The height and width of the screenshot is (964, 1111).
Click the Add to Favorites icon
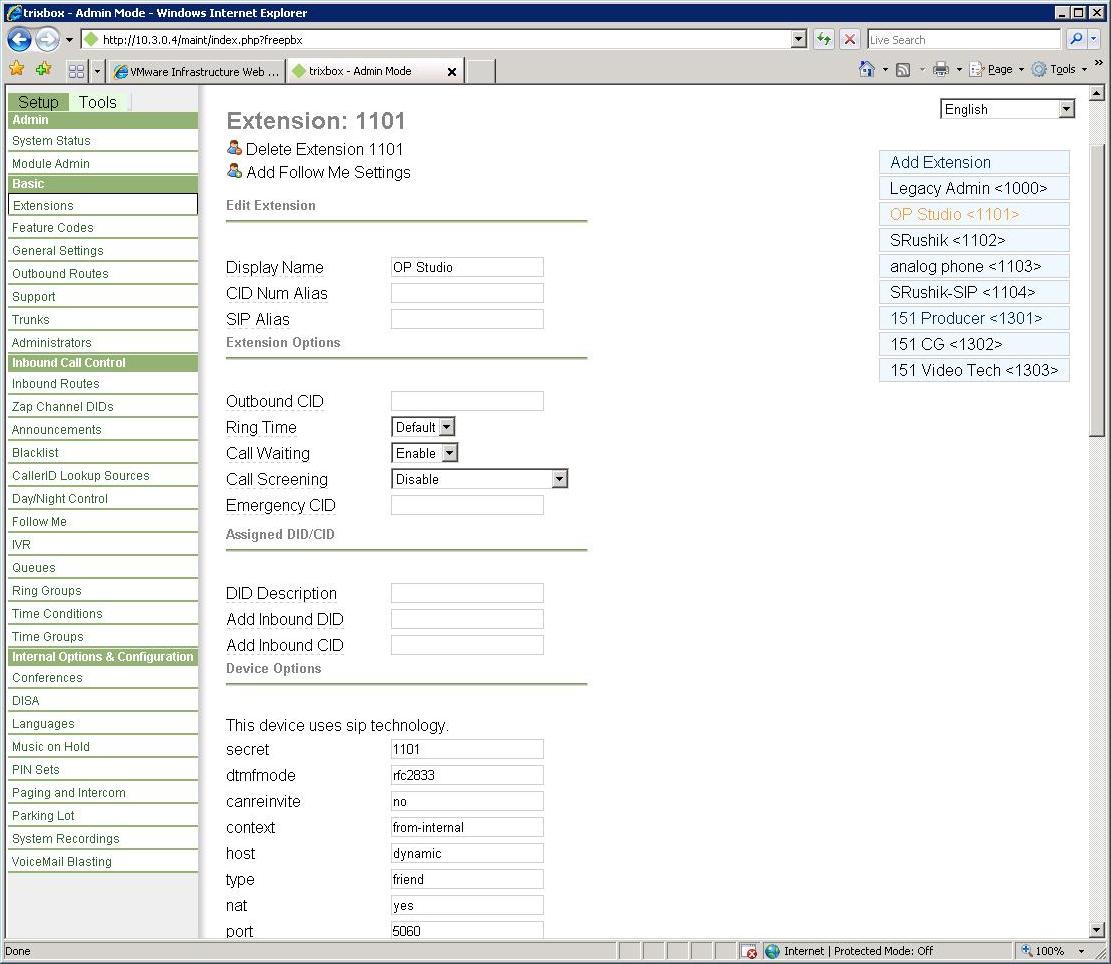point(43,69)
